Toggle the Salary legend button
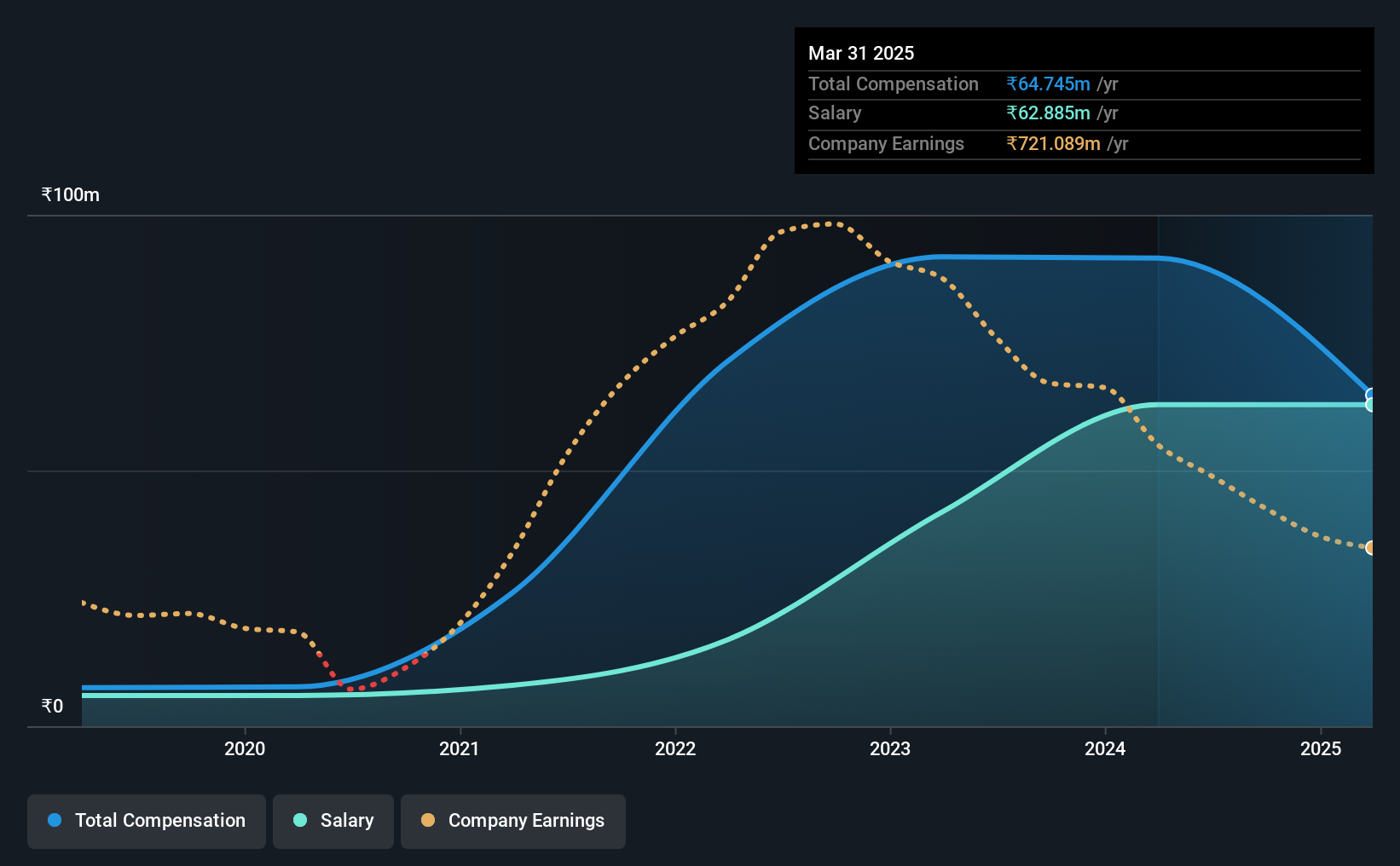Viewport: 1400px width, 866px height. tap(333, 821)
